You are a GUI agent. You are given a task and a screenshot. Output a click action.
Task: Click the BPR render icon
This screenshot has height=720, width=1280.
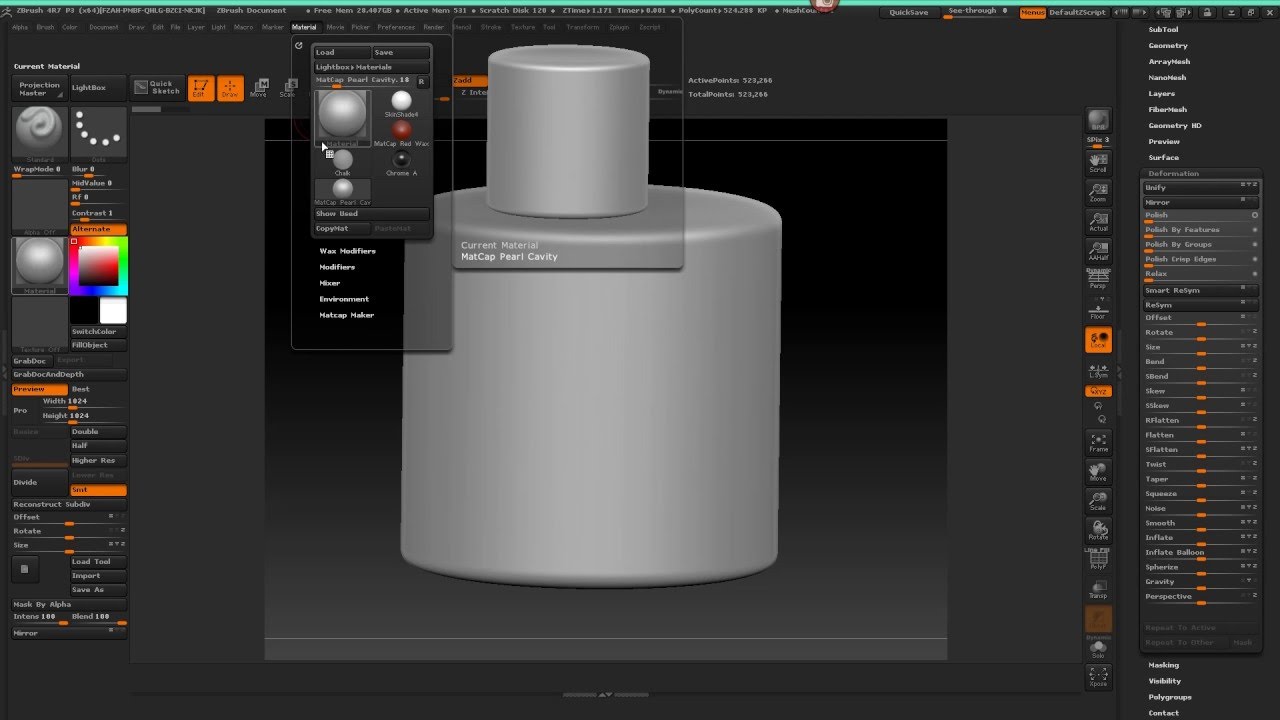[1098, 120]
